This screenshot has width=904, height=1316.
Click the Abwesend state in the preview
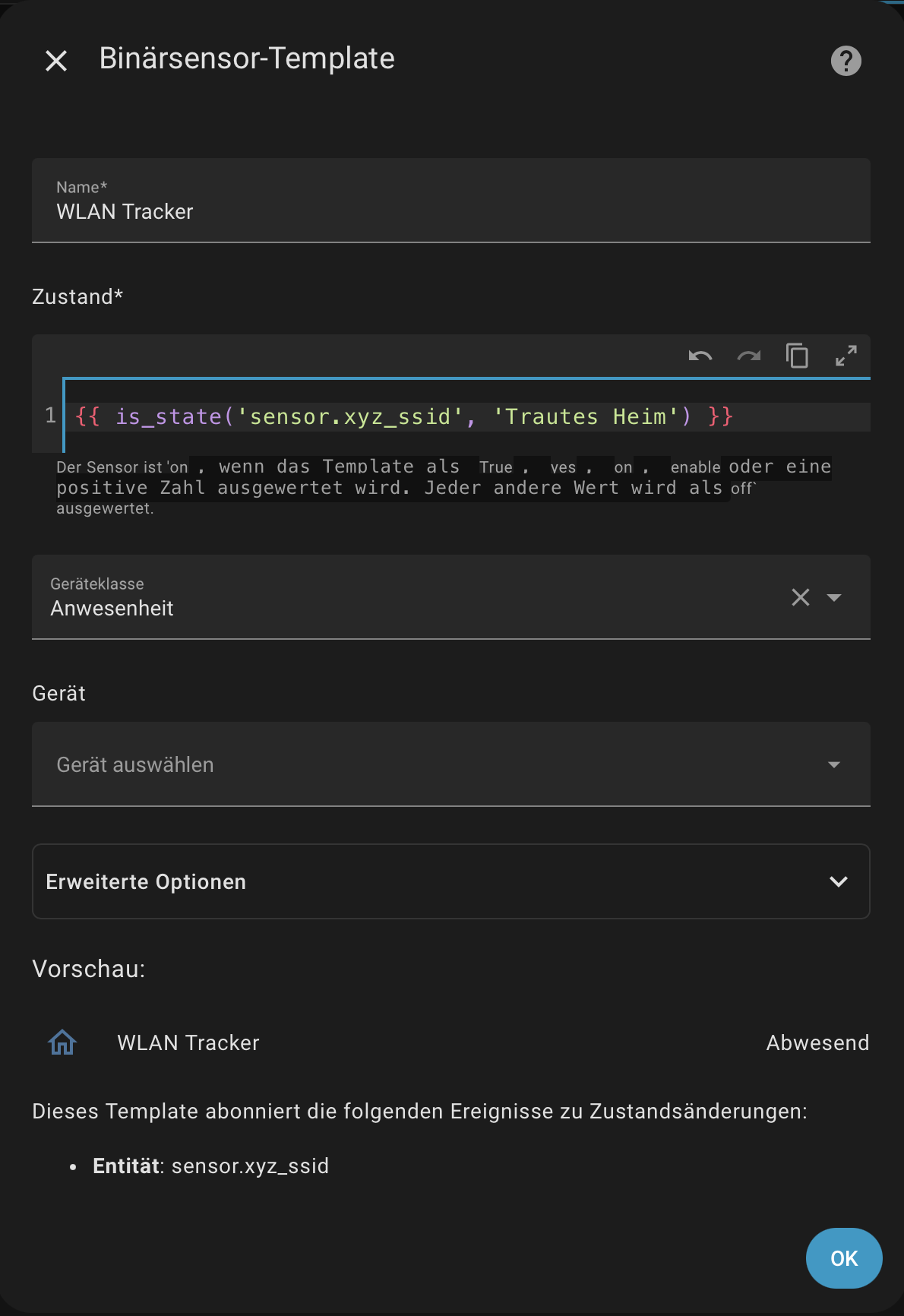817,1042
